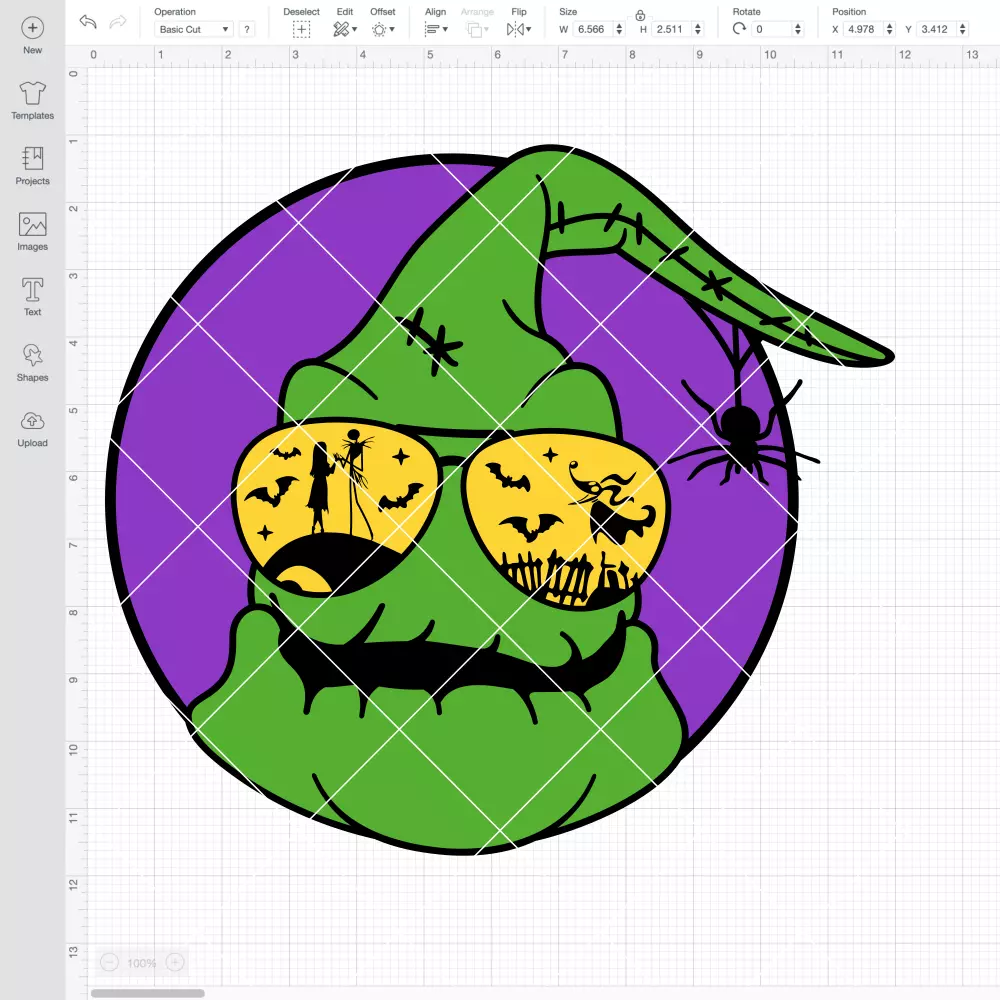Open the Flip dropdown
The height and width of the screenshot is (1000, 1000).
point(519,29)
